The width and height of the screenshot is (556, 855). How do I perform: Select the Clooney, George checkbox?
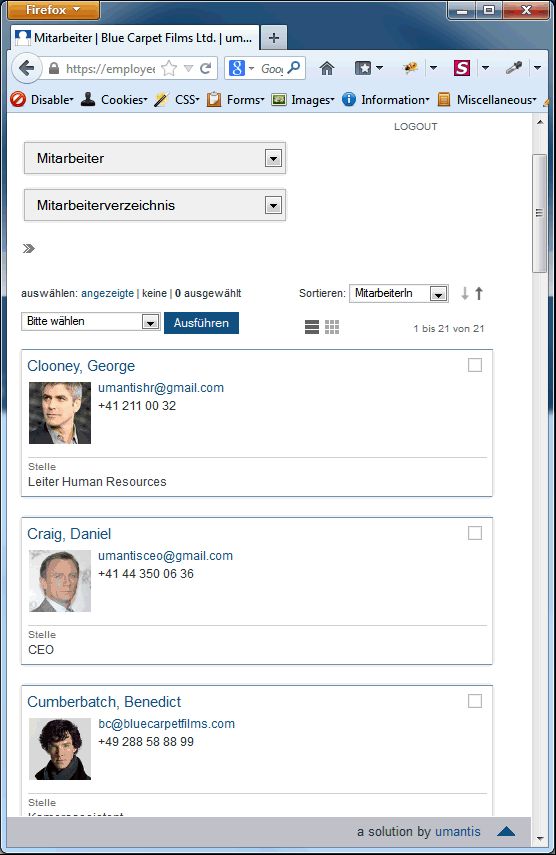pyautogui.click(x=475, y=365)
